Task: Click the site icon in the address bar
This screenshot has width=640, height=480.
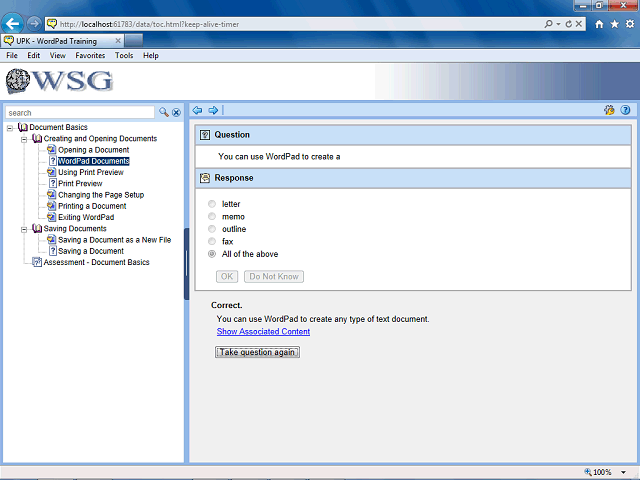Action: tap(51, 24)
